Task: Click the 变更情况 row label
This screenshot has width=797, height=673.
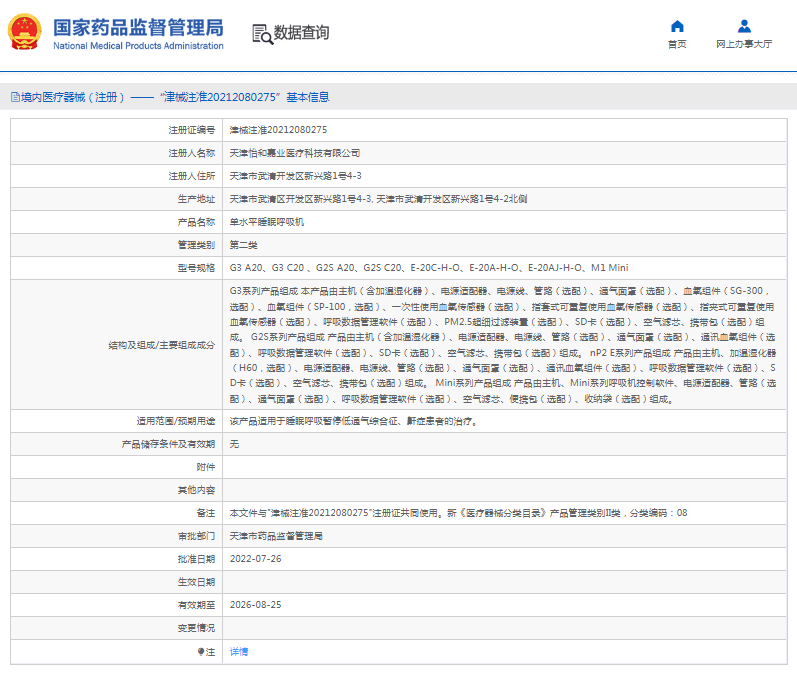Action: (x=196, y=628)
